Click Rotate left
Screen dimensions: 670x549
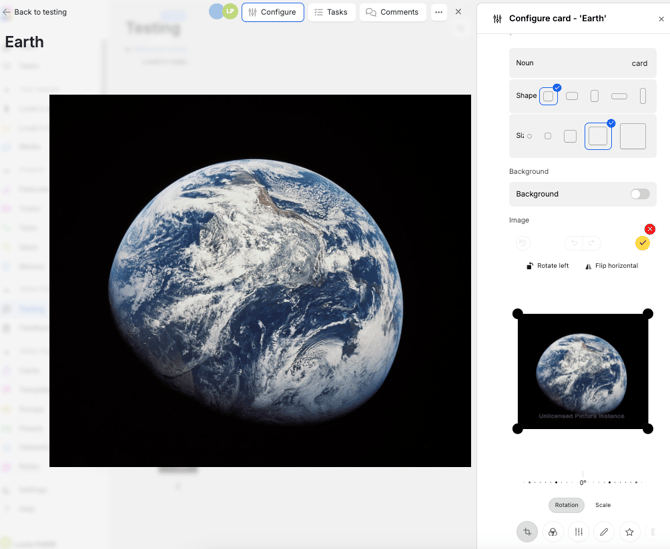coord(547,266)
